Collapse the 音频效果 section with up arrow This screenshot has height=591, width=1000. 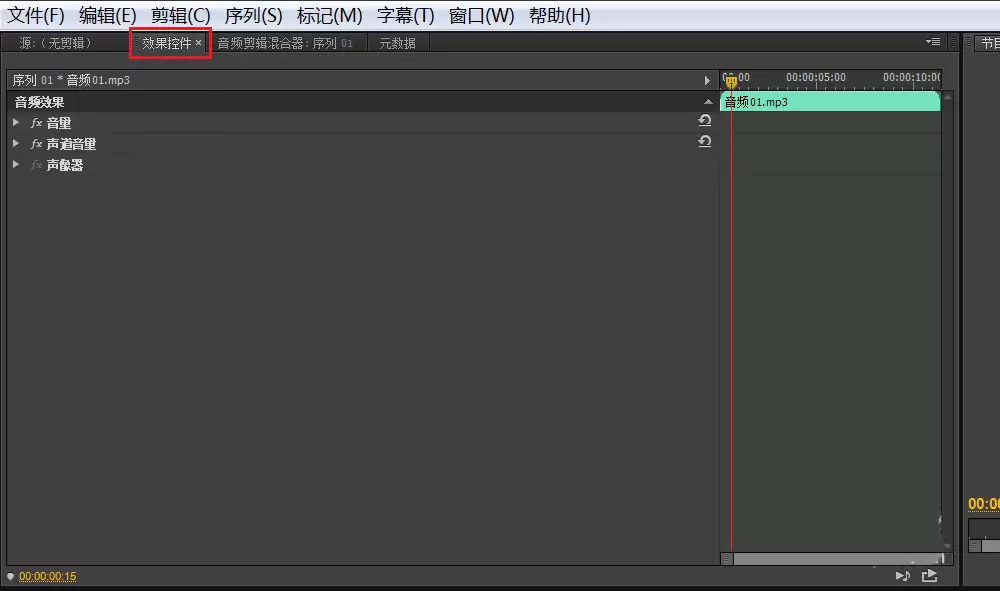(x=708, y=102)
